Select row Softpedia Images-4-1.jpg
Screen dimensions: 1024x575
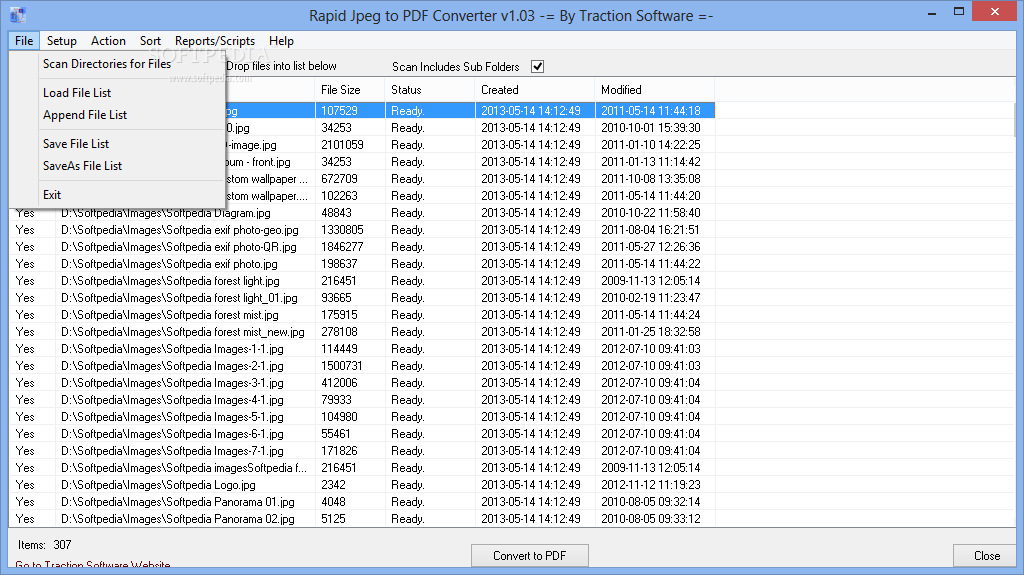click(x=362, y=400)
